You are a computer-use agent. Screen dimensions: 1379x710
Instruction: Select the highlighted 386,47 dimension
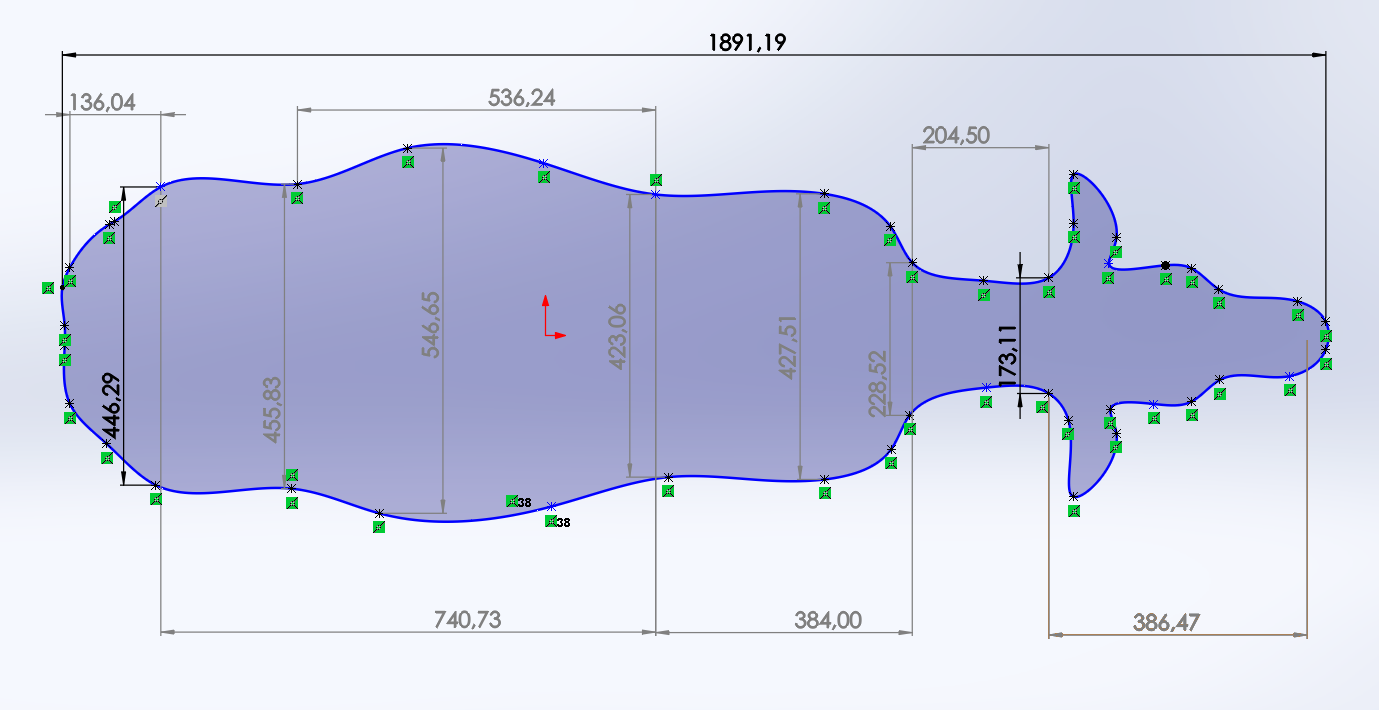coord(1166,622)
